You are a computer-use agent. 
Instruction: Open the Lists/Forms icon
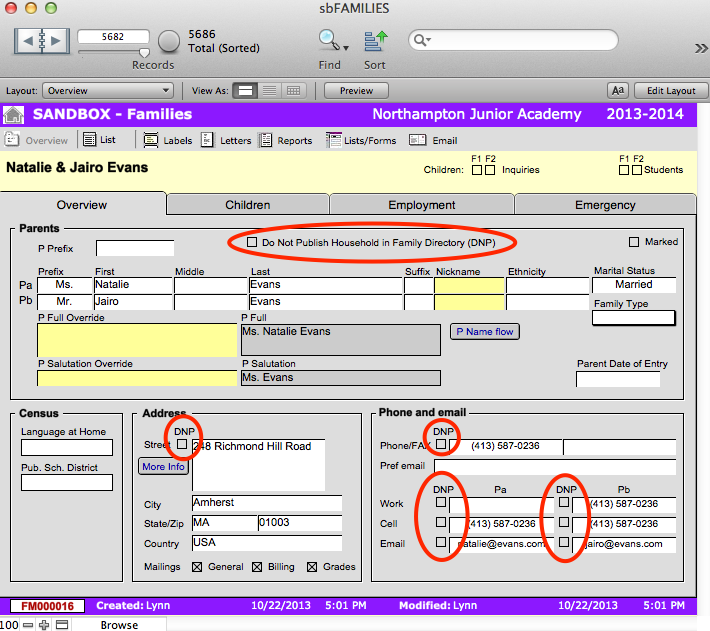(x=334, y=141)
